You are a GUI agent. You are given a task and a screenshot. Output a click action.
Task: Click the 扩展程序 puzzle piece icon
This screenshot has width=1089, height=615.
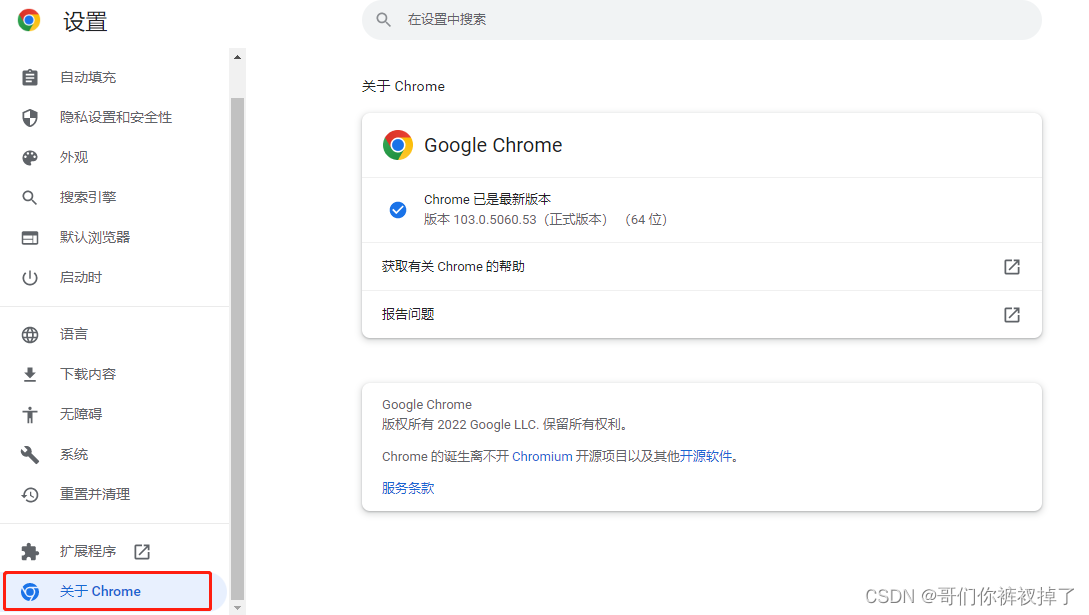pos(30,552)
